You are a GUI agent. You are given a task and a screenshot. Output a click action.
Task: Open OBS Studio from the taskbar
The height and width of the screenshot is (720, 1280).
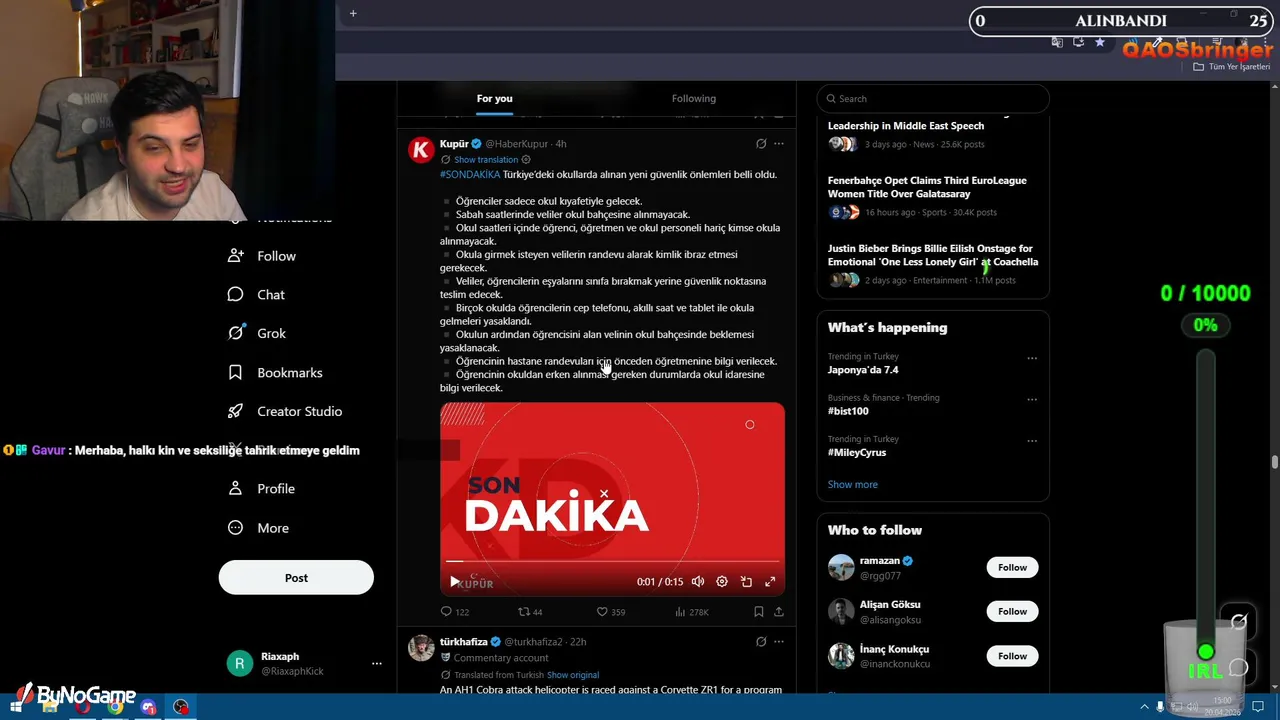click(x=181, y=707)
